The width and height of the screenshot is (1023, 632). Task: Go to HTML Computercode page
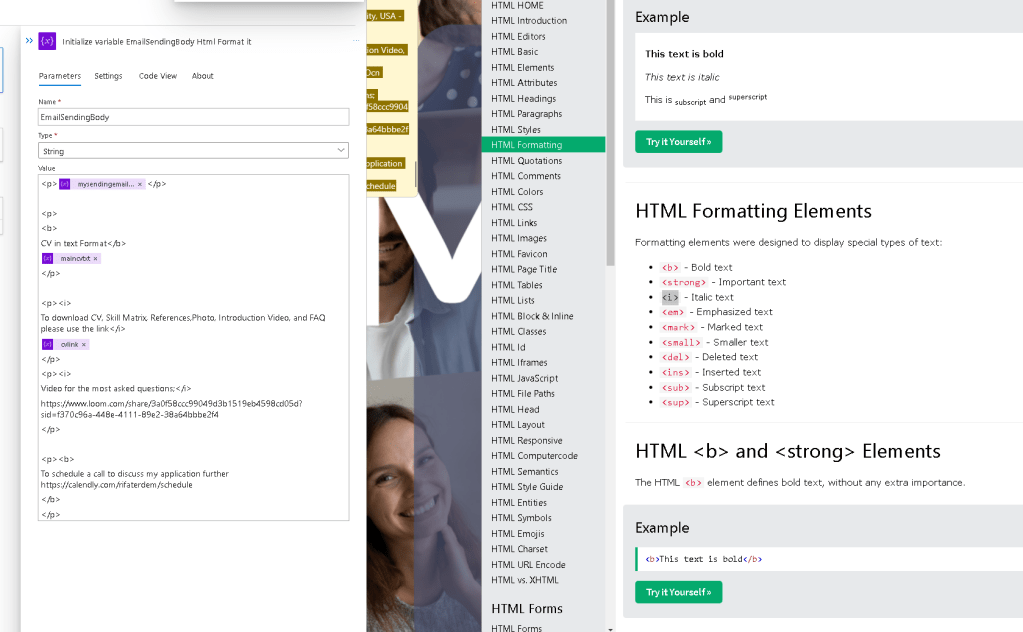click(534, 456)
